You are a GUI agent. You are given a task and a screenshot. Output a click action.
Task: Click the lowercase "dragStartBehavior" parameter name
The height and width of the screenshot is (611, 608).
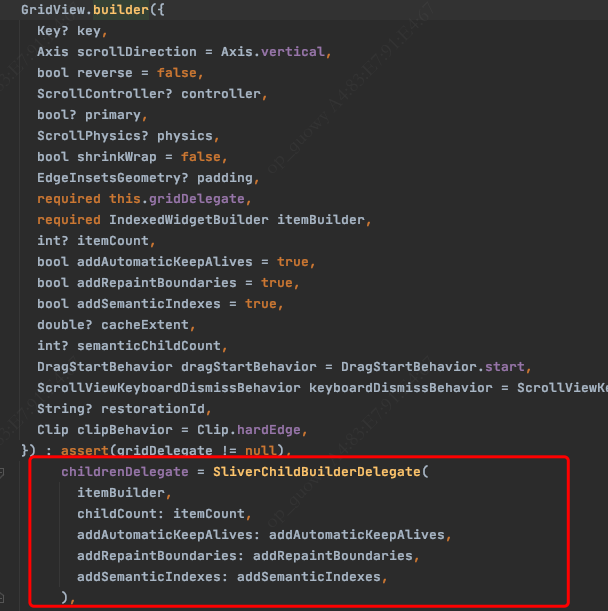(x=249, y=367)
